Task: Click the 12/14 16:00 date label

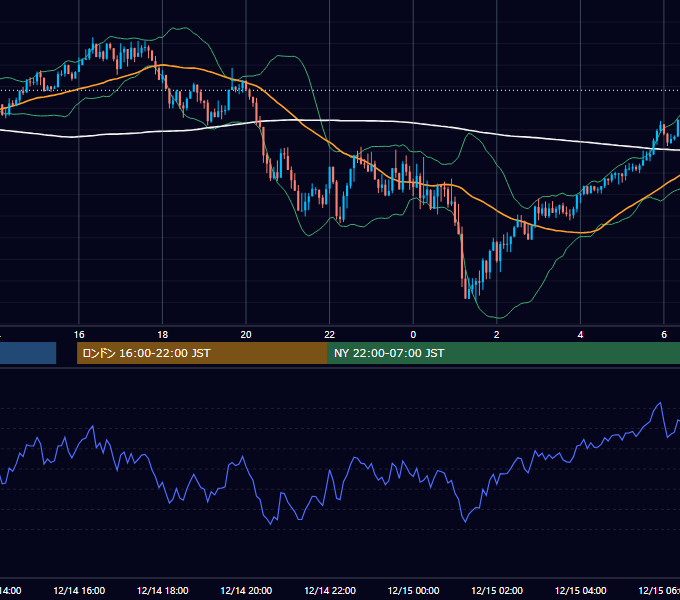Action: pos(79,590)
